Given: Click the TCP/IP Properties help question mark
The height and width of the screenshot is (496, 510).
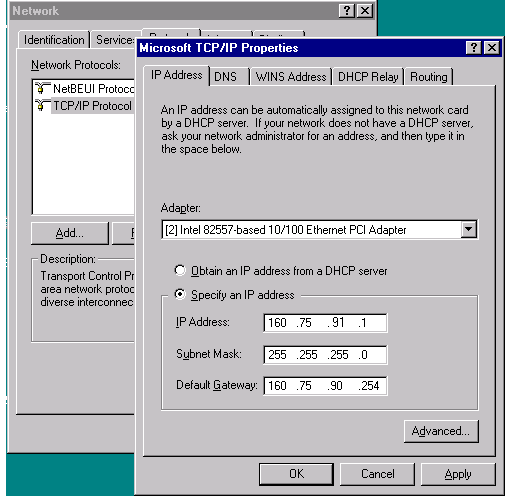Looking at the screenshot, I should (473, 48).
